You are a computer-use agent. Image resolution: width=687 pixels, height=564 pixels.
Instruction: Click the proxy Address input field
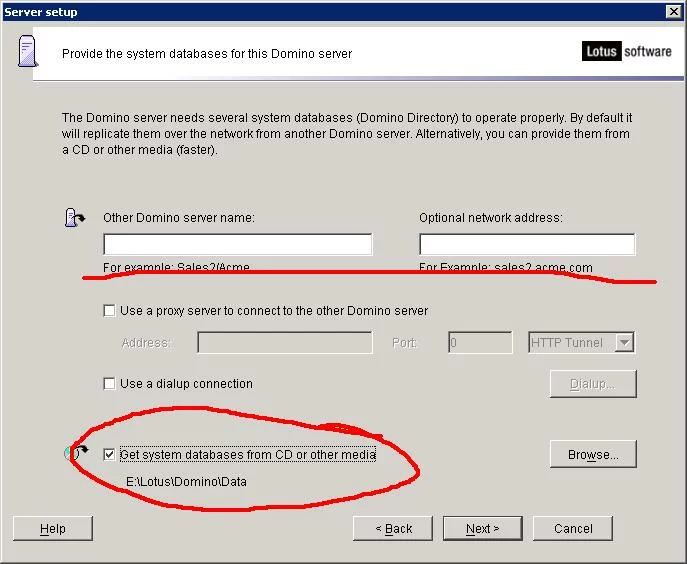tap(285, 343)
